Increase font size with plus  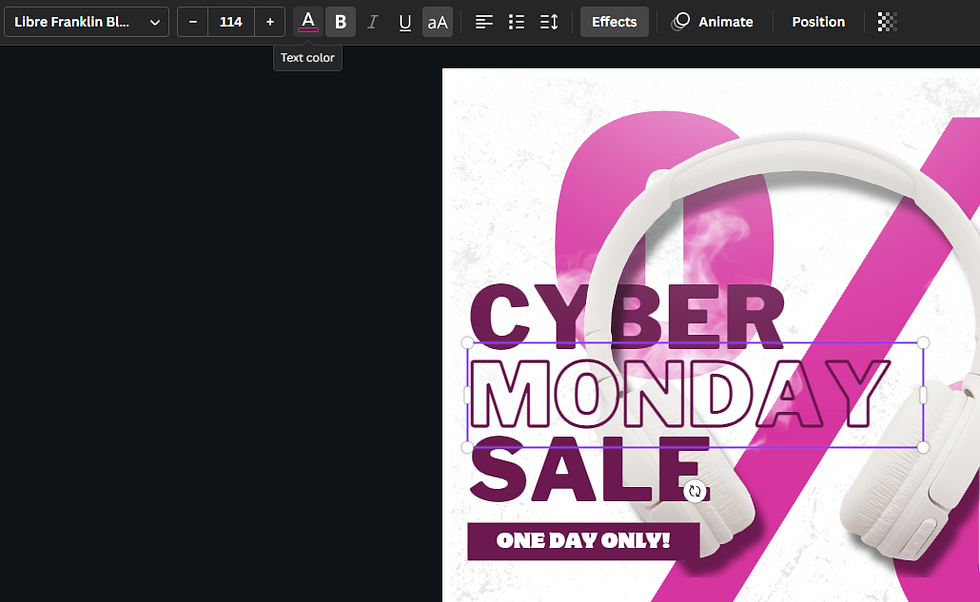pos(270,22)
